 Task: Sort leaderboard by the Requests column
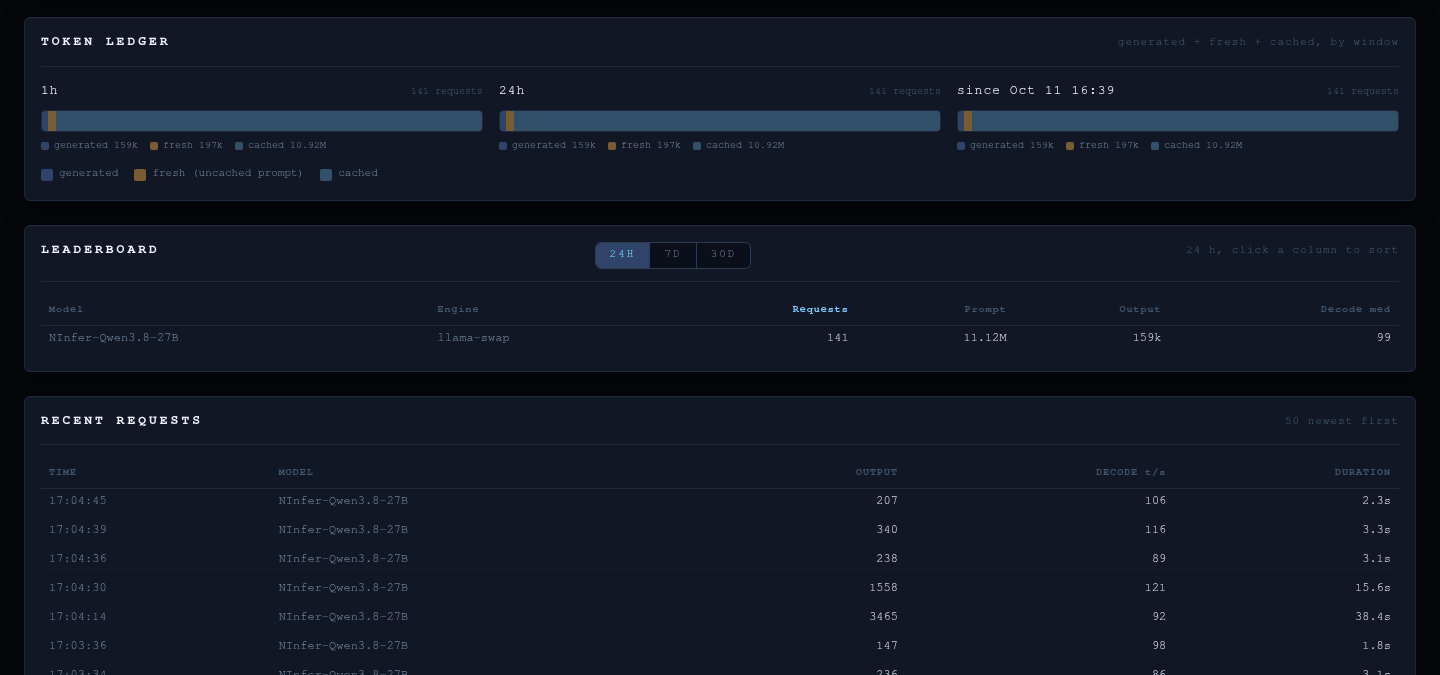[820, 309]
